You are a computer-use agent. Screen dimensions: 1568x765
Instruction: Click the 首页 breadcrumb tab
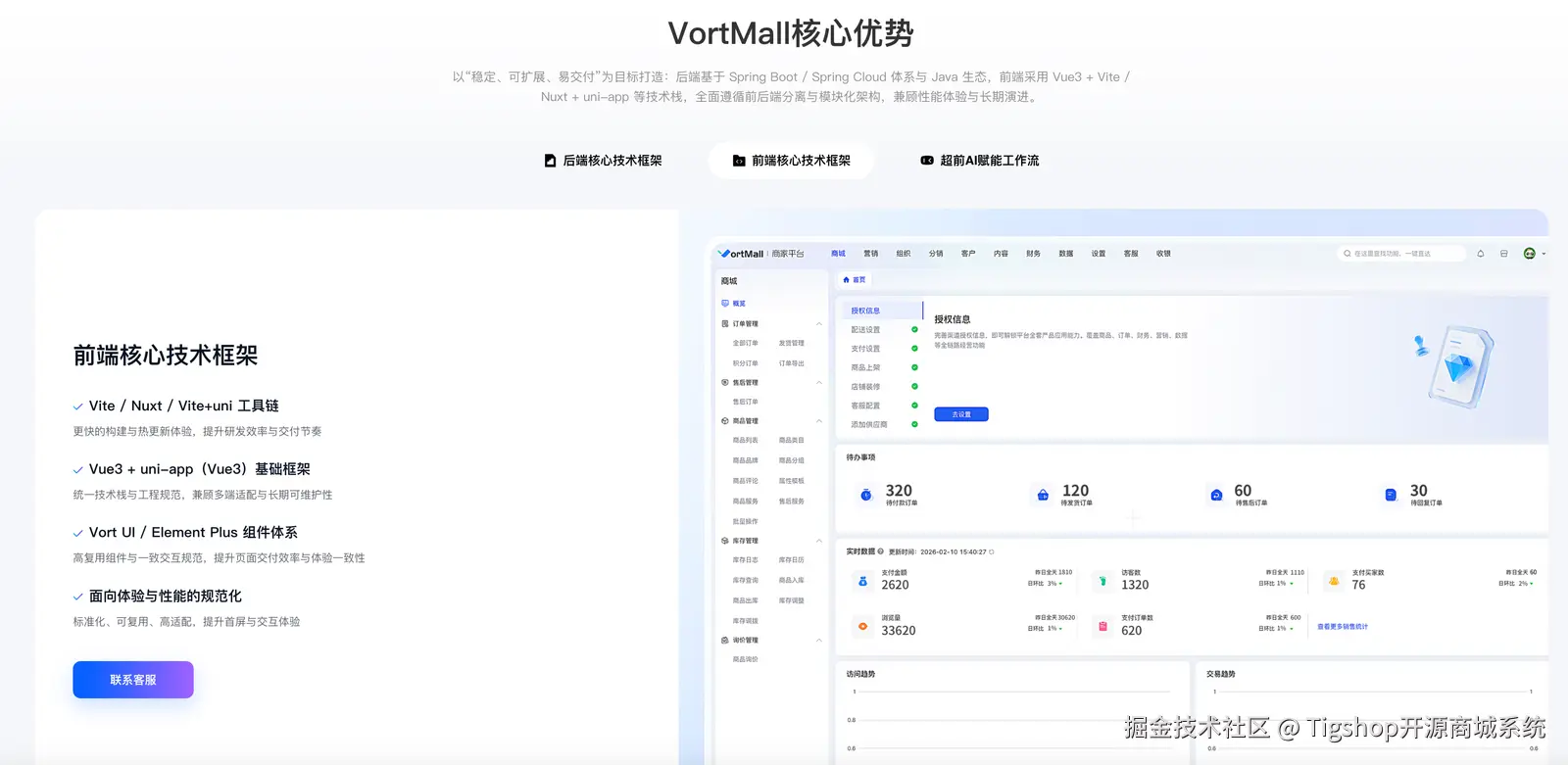855,280
